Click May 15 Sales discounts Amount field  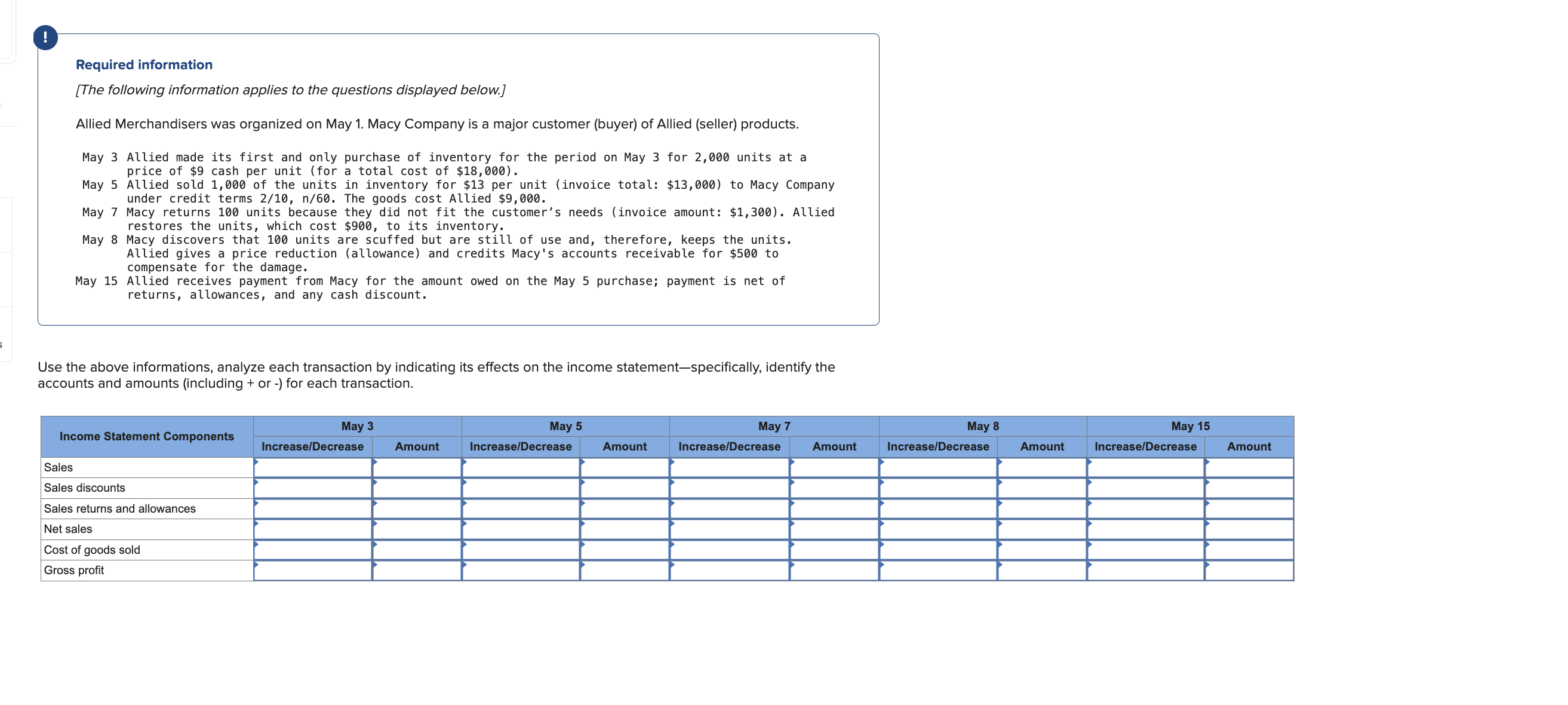[1249, 488]
